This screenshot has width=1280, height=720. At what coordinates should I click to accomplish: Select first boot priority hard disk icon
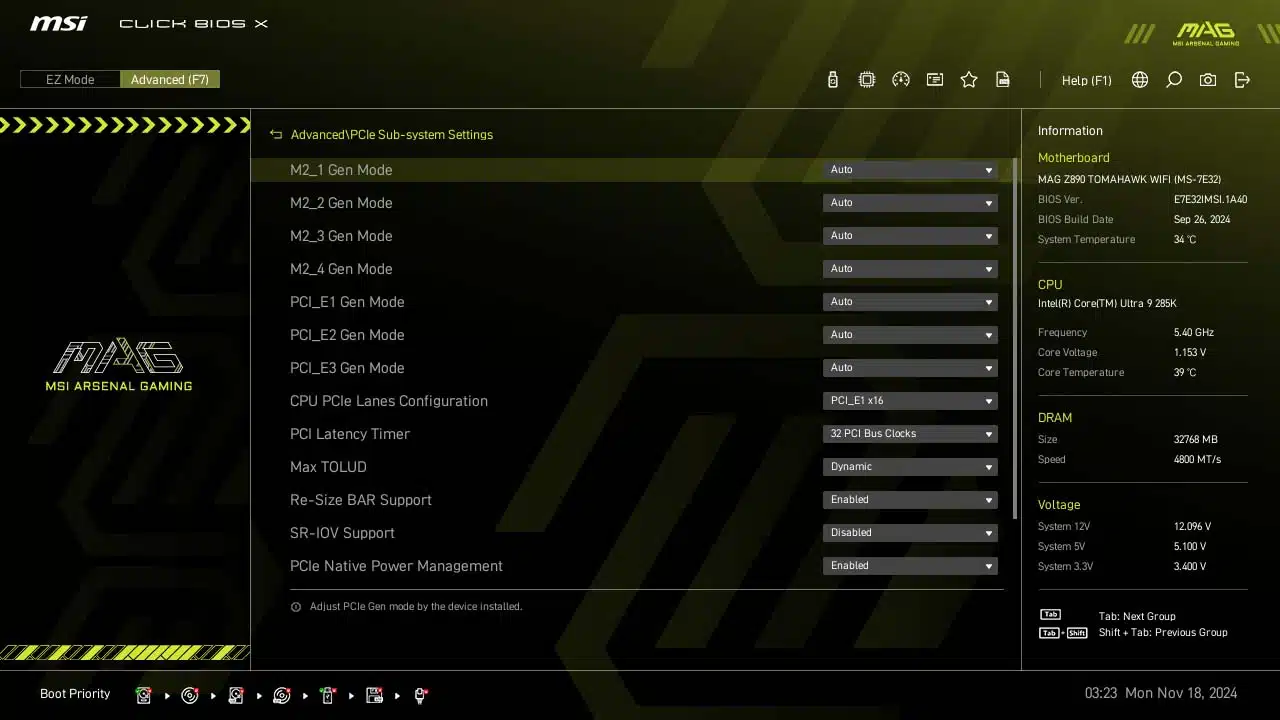pos(144,695)
